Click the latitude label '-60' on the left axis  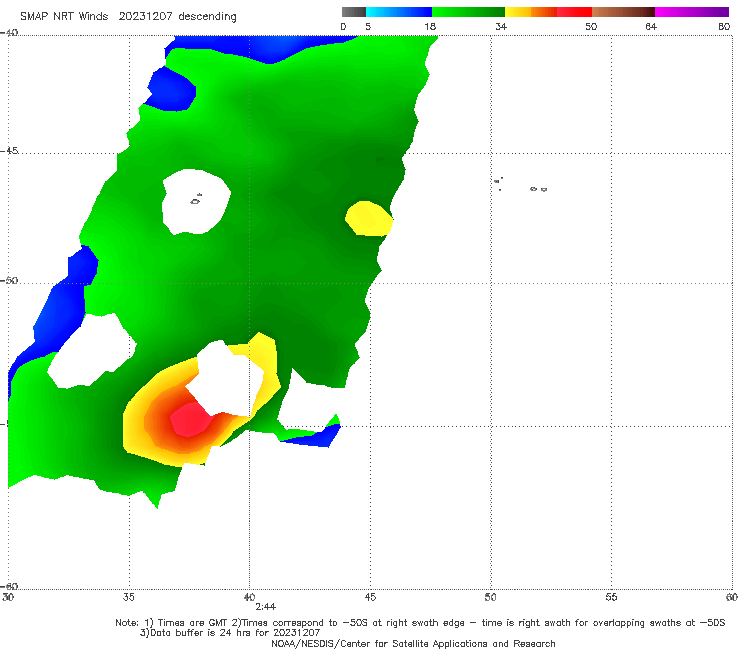(x=9, y=586)
